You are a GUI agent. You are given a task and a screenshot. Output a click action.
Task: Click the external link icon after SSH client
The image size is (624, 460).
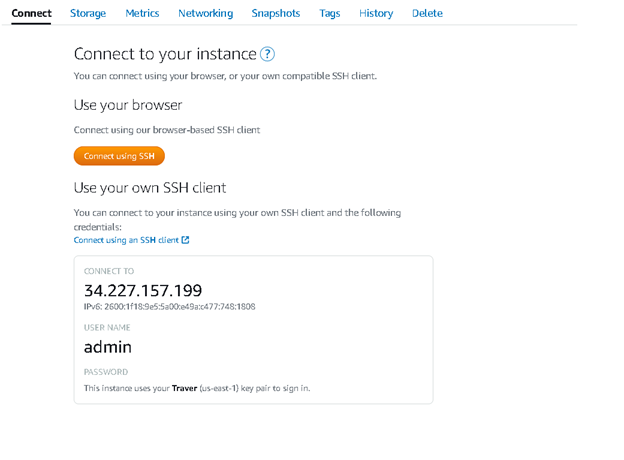pos(185,240)
